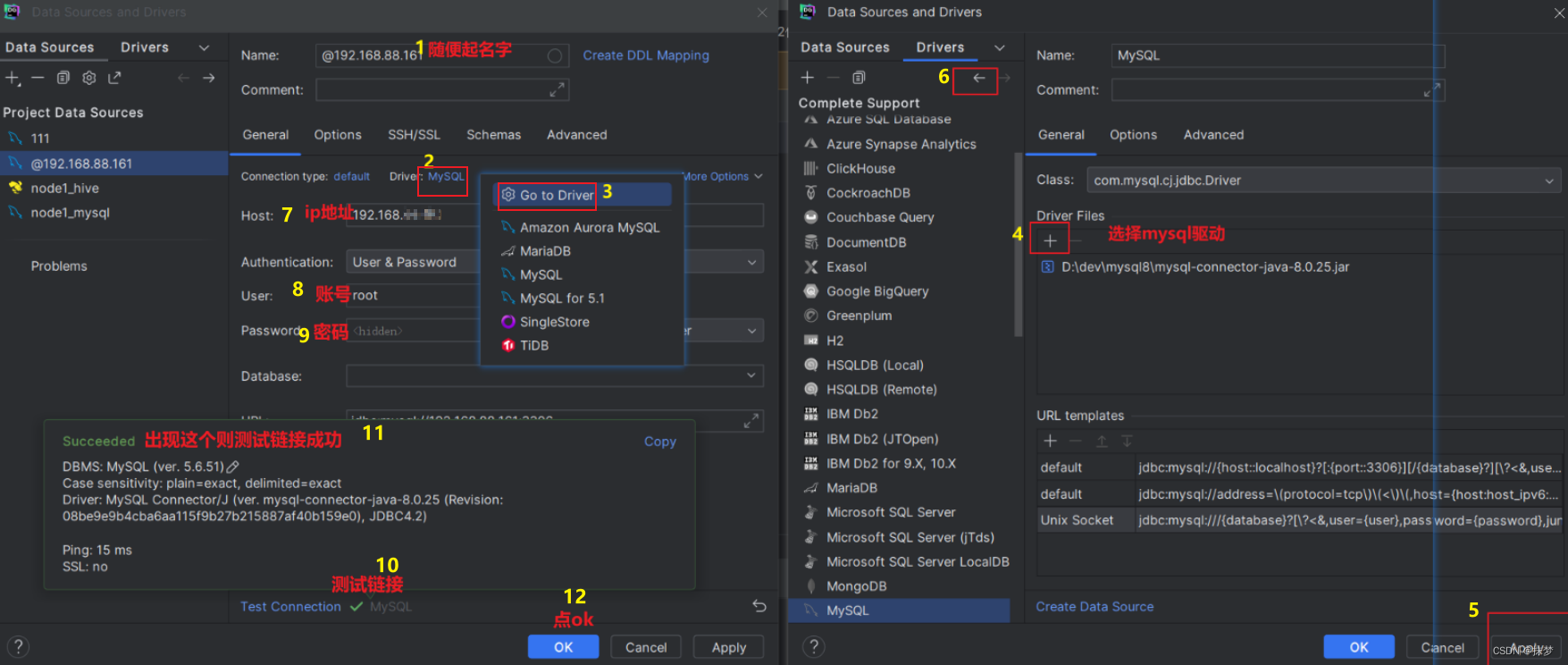
Task: Click Create Data Source link
Action: 1094,606
